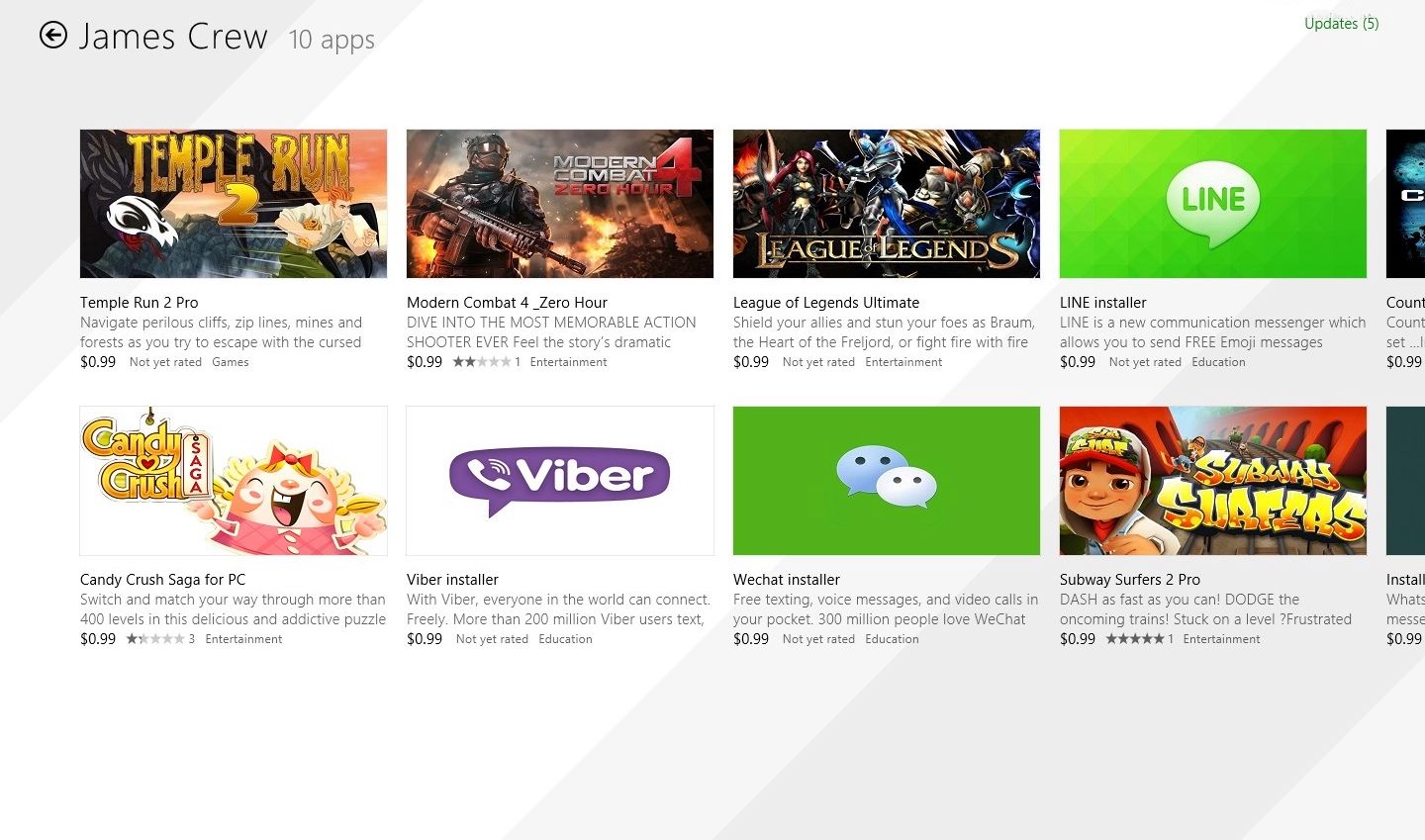The image size is (1425, 840).
Task: Open the Subway Surfers tile image
Action: 1213,481
